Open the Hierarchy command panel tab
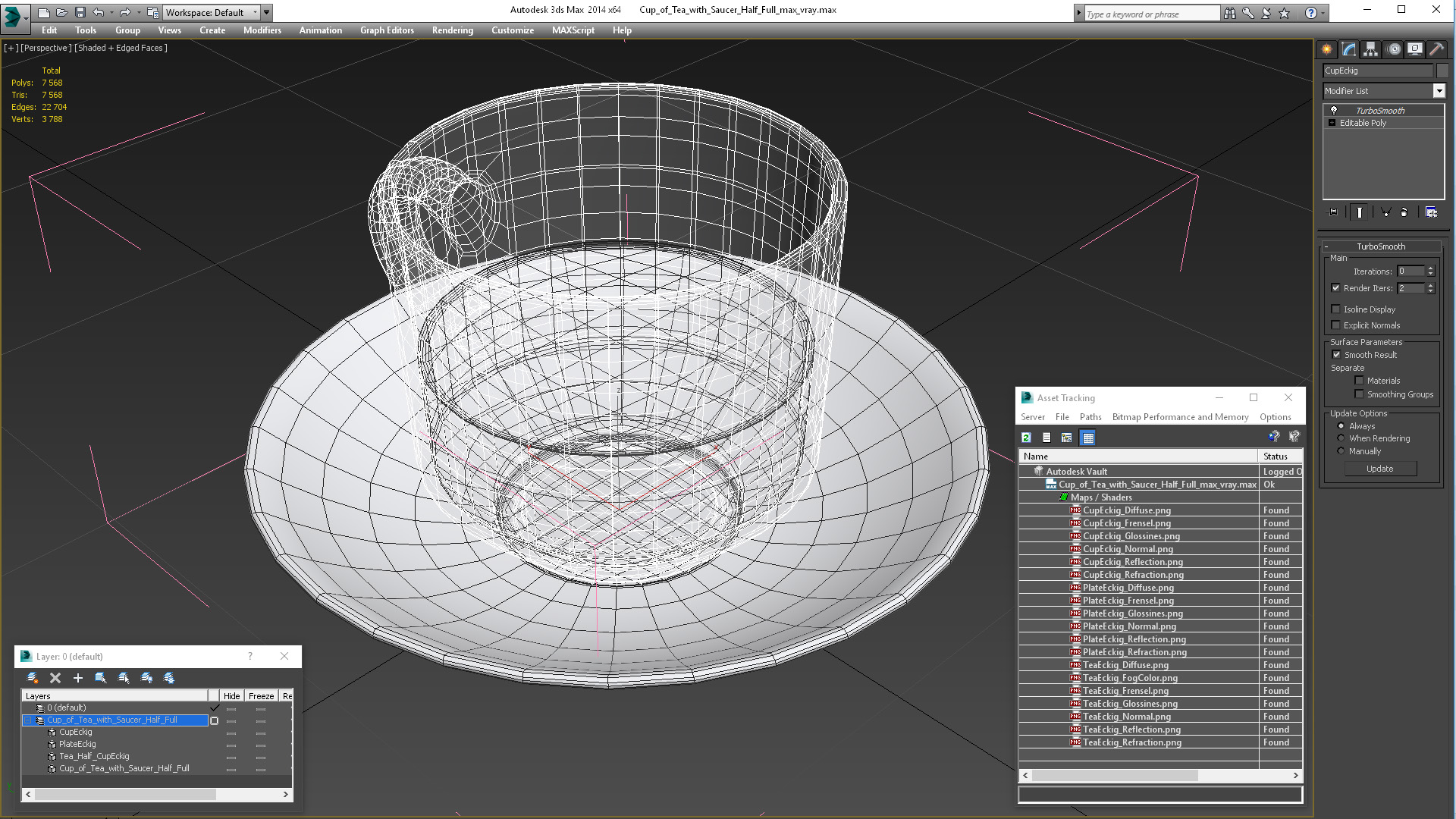The width and height of the screenshot is (1456, 819). (1370, 49)
